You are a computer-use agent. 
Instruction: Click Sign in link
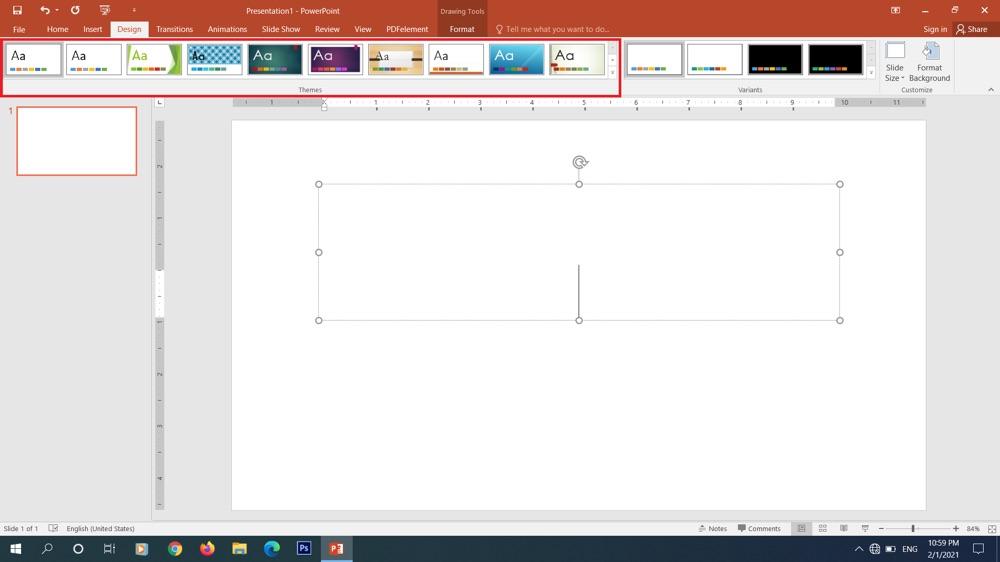tap(935, 29)
